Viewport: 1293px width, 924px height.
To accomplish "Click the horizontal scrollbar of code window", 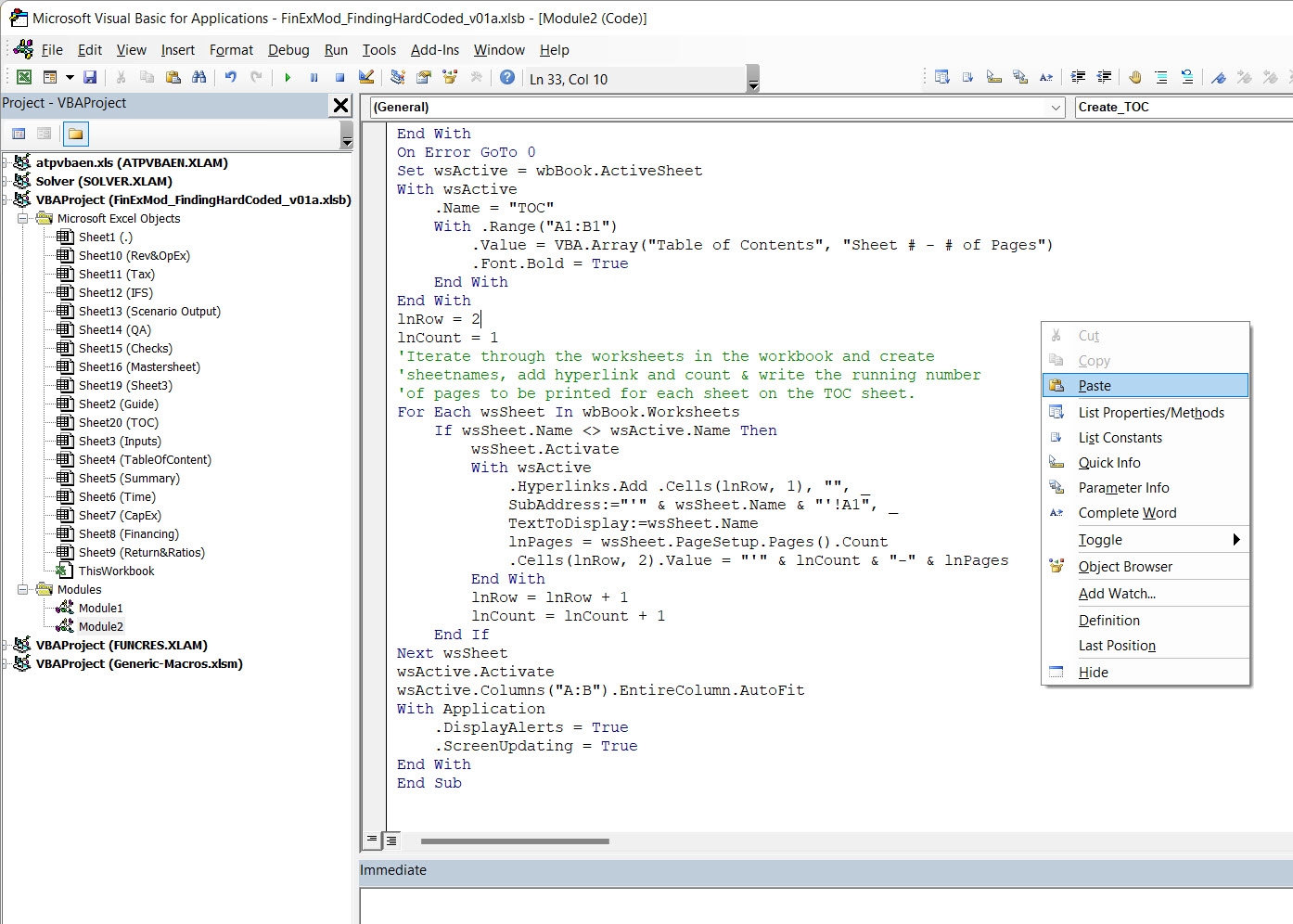I will 515,841.
